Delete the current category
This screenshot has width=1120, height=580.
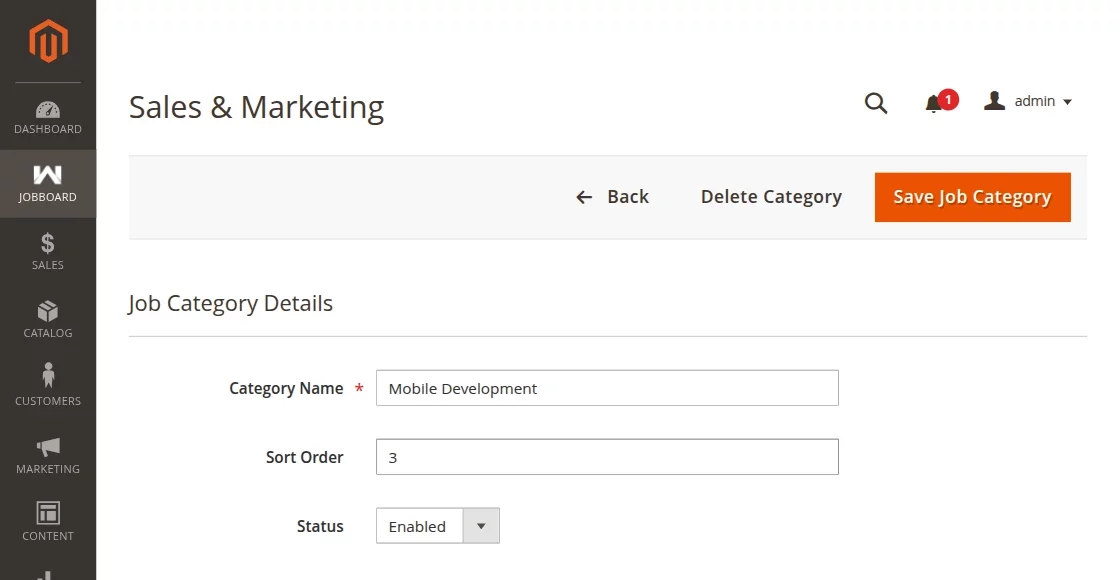click(770, 197)
